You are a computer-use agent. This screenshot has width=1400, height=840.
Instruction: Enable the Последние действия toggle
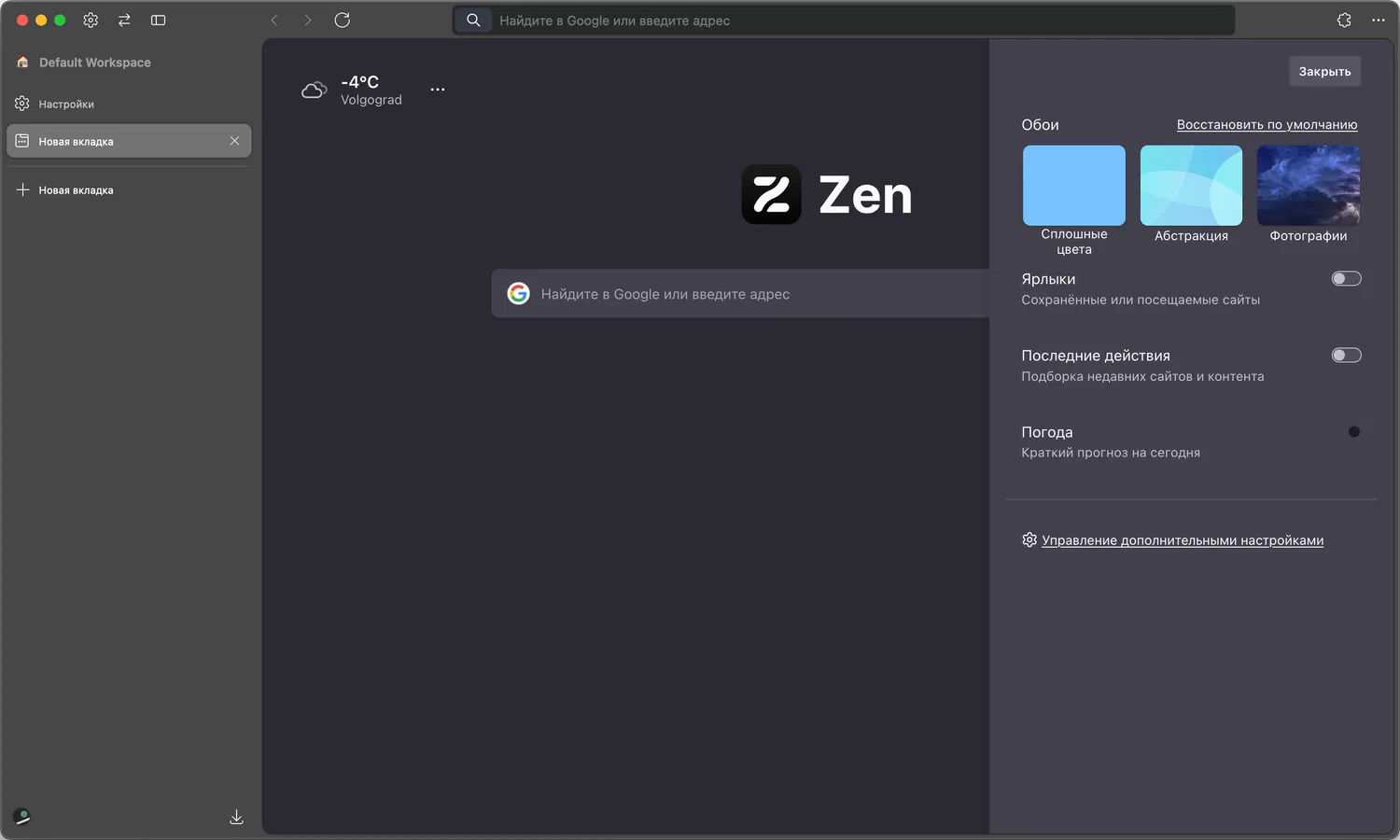click(1346, 355)
